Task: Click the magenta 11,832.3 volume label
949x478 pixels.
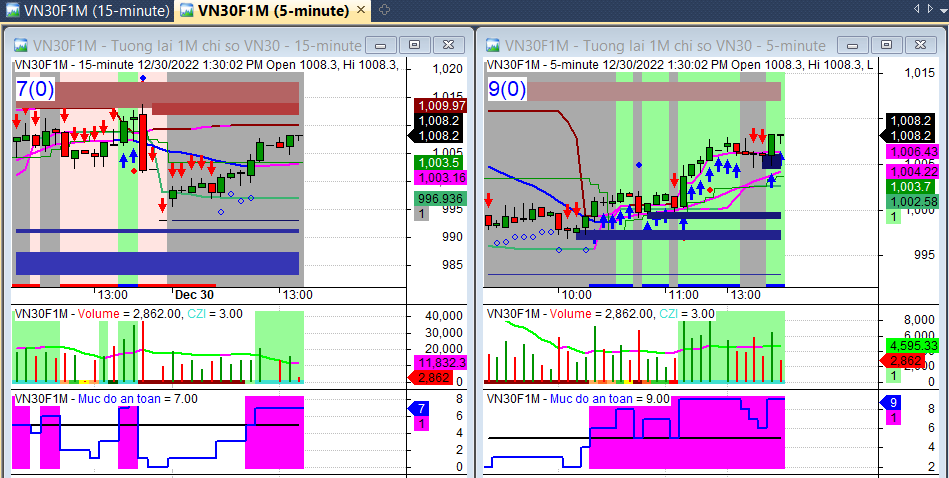Action: [440, 362]
